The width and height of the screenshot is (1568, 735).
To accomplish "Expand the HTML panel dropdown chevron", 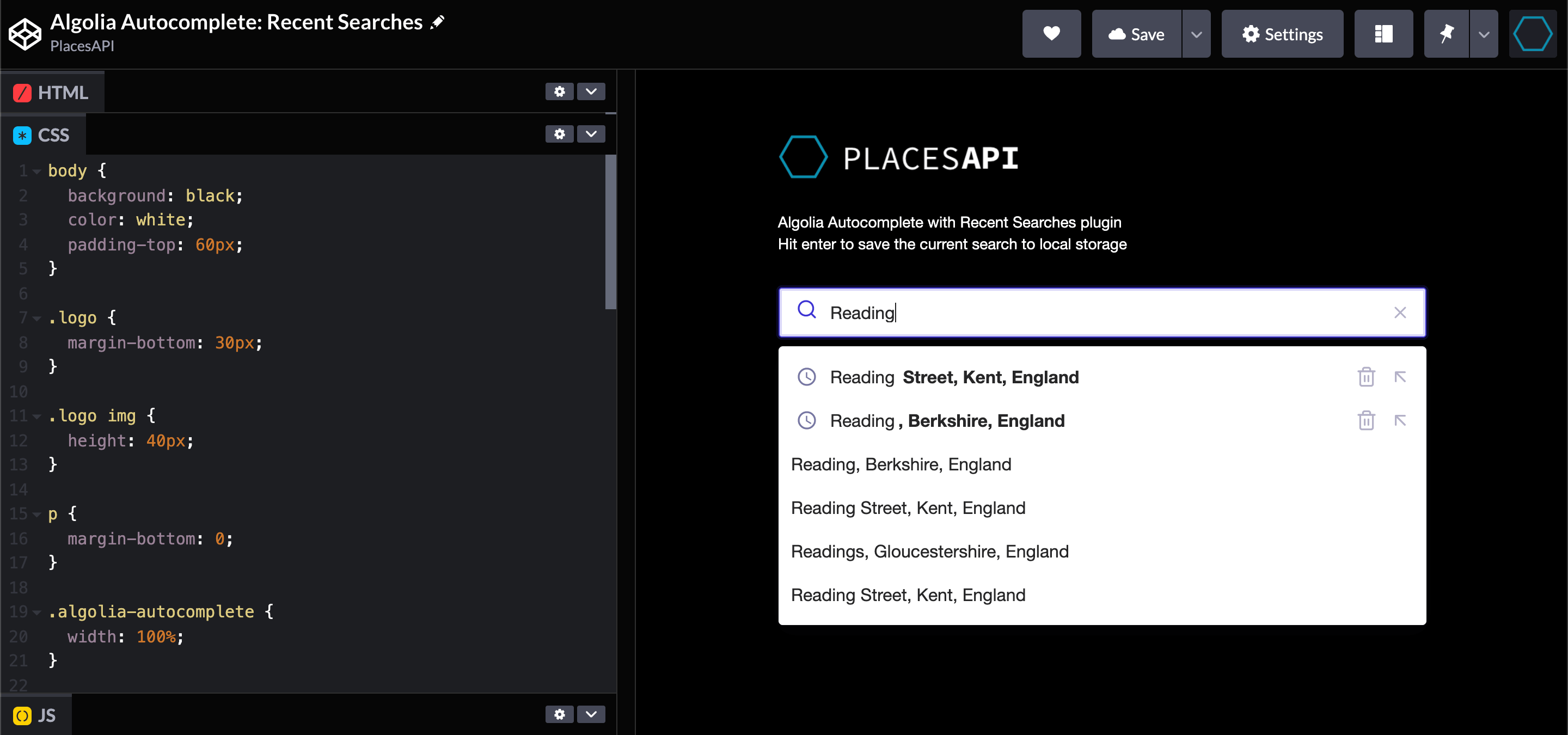I will [x=590, y=92].
